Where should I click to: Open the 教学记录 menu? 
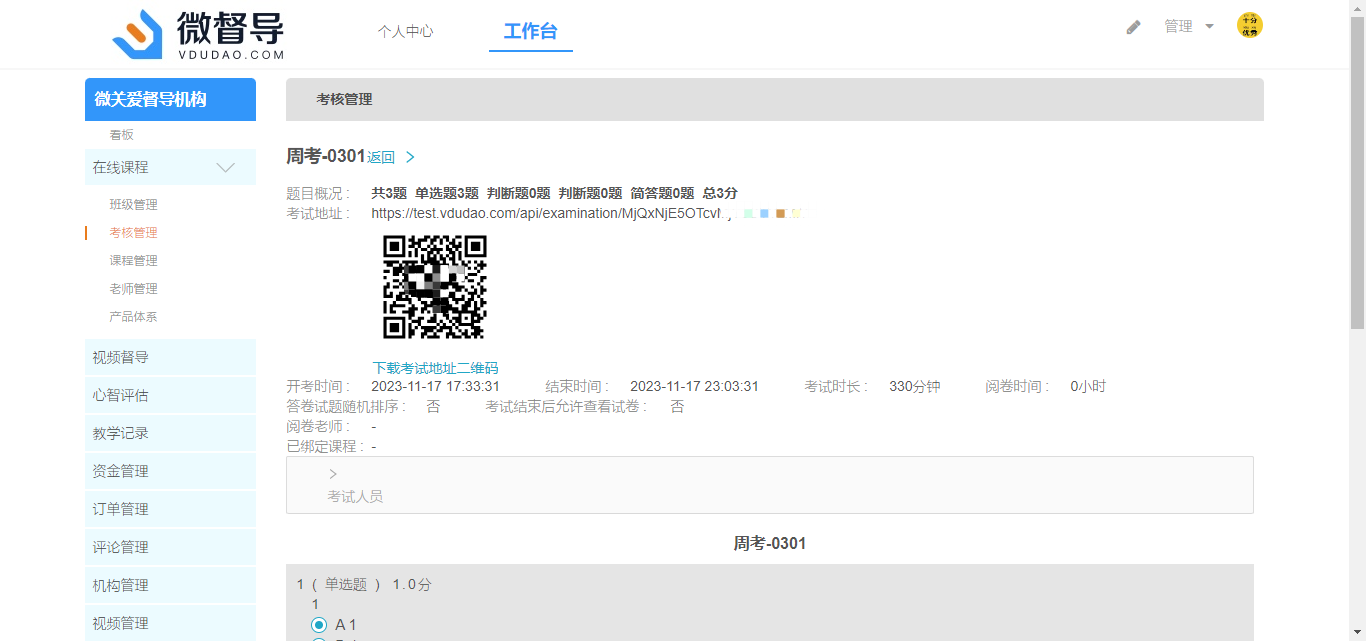pos(170,434)
